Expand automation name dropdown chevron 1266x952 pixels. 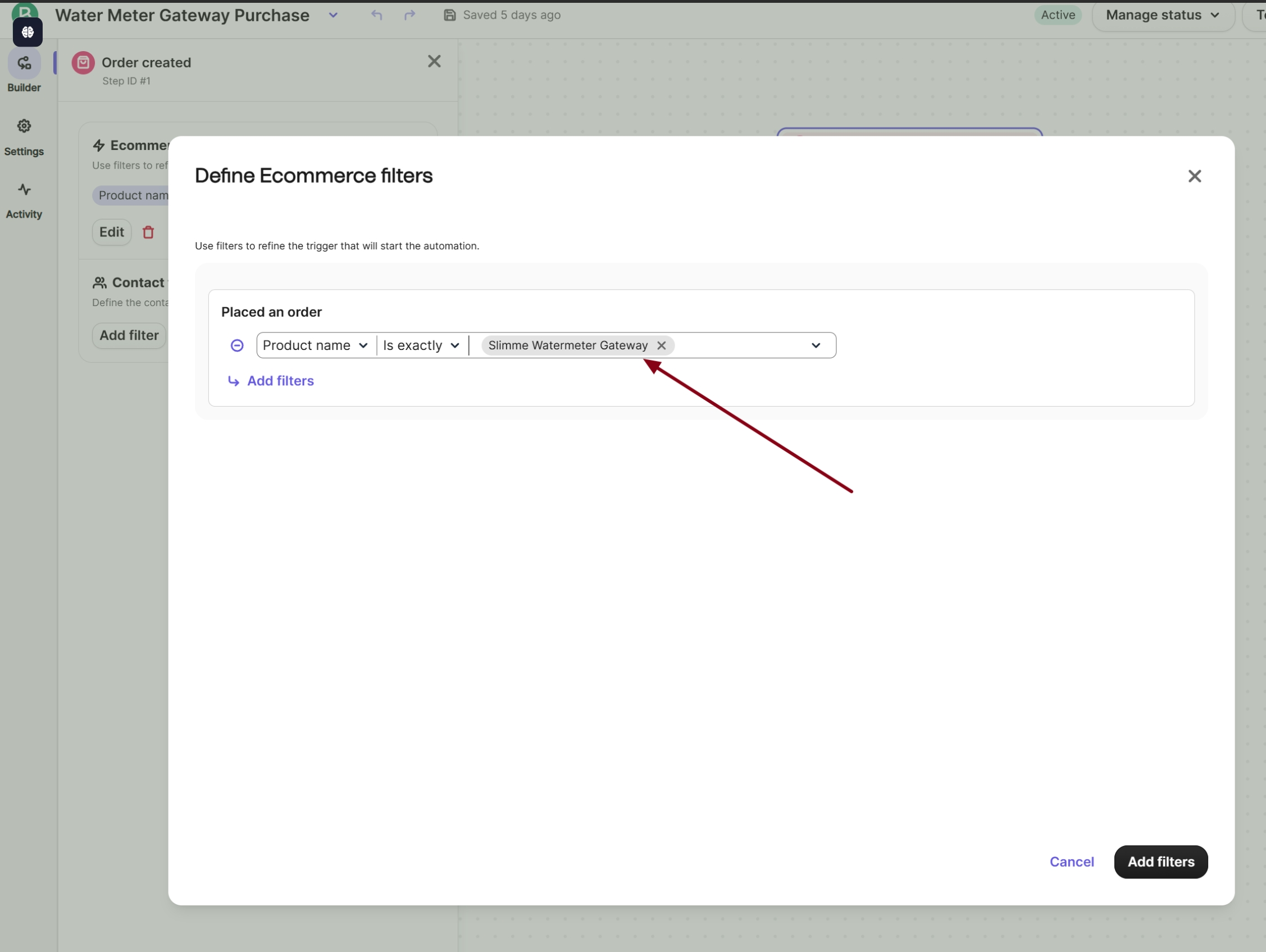[333, 15]
